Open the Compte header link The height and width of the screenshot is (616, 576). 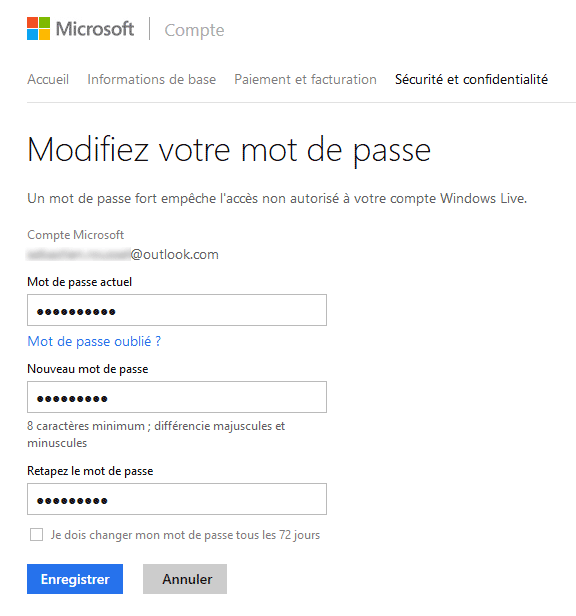194,30
